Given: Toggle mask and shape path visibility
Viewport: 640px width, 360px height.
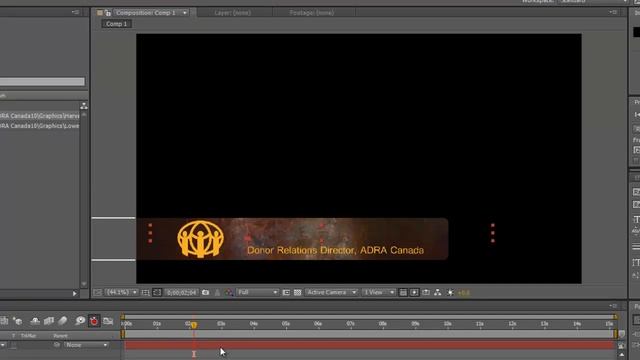Looking at the screenshot, I should [157, 293].
